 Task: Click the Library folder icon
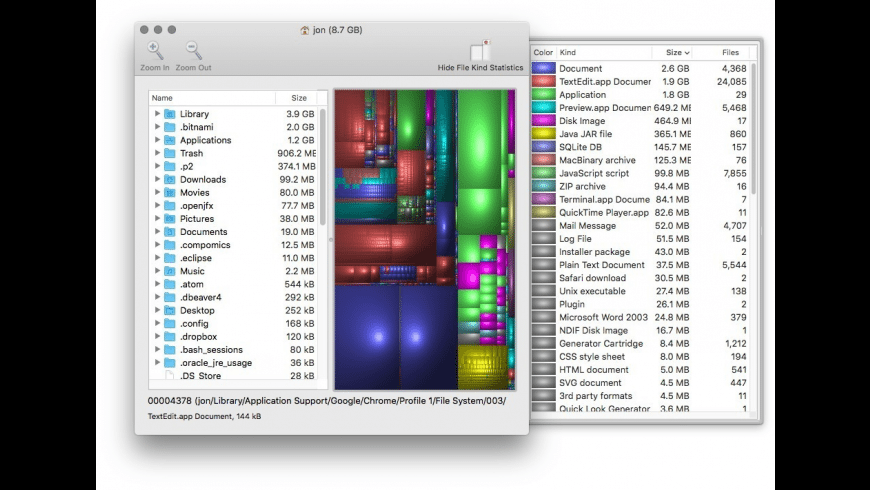click(x=169, y=114)
